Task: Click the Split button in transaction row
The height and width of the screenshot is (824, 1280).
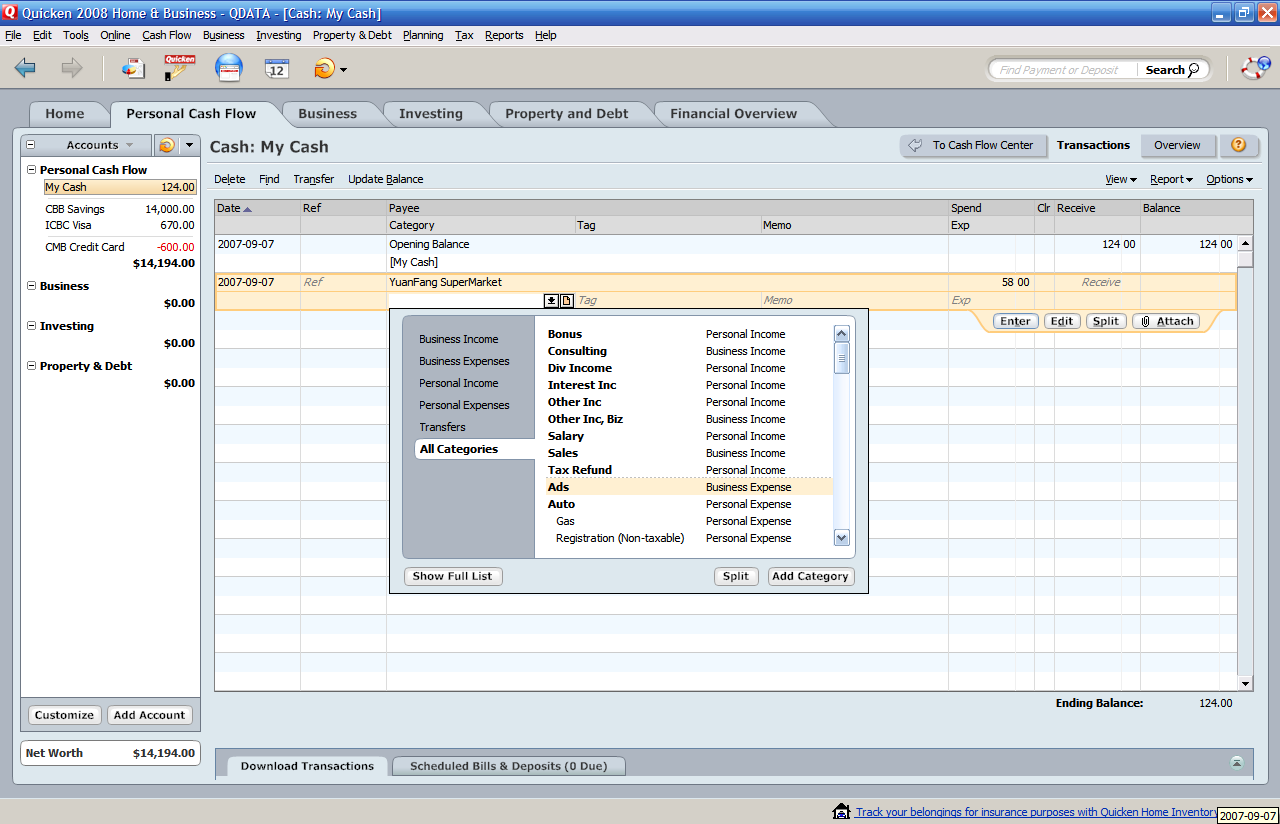Action: tap(1106, 321)
